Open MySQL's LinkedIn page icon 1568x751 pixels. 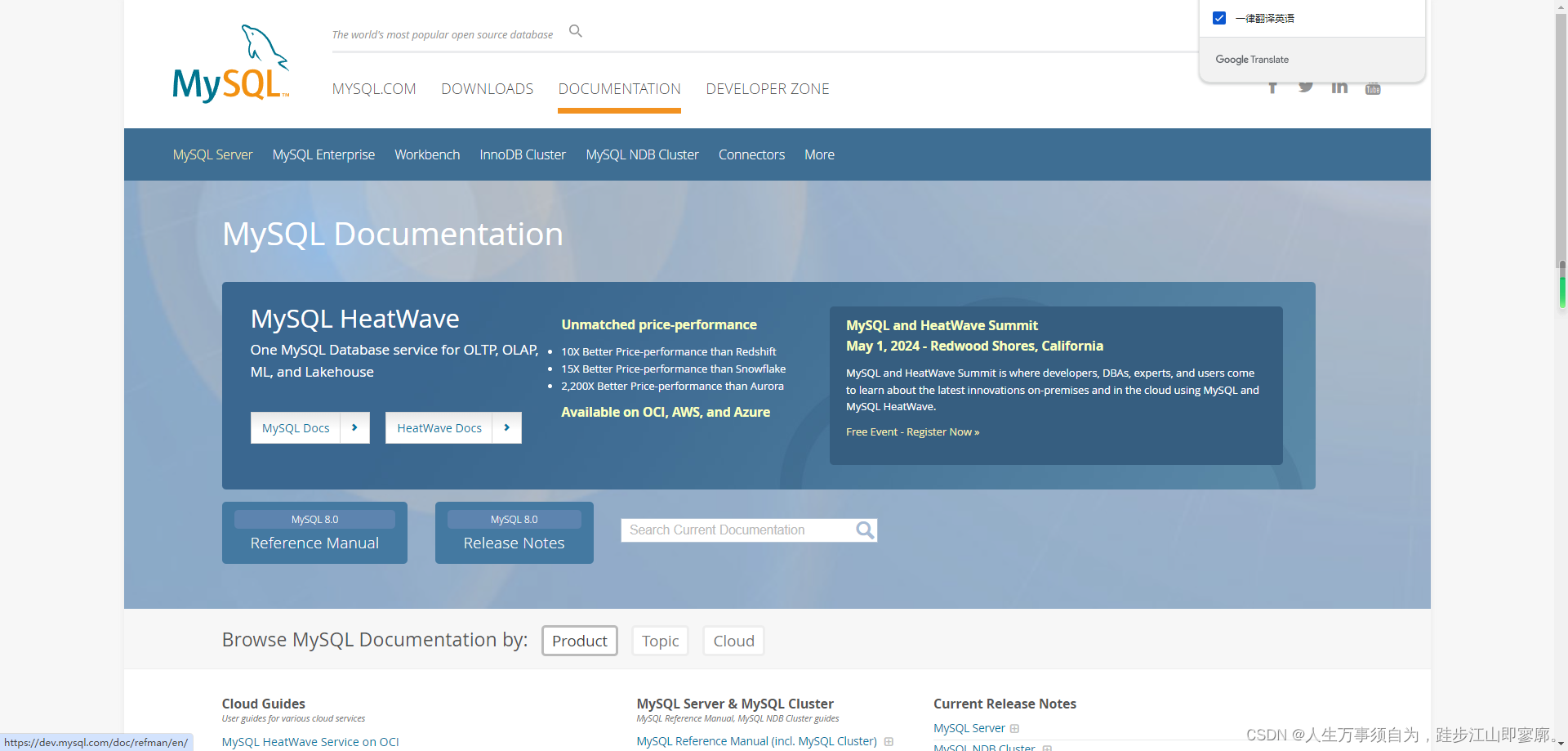[1339, 87]
